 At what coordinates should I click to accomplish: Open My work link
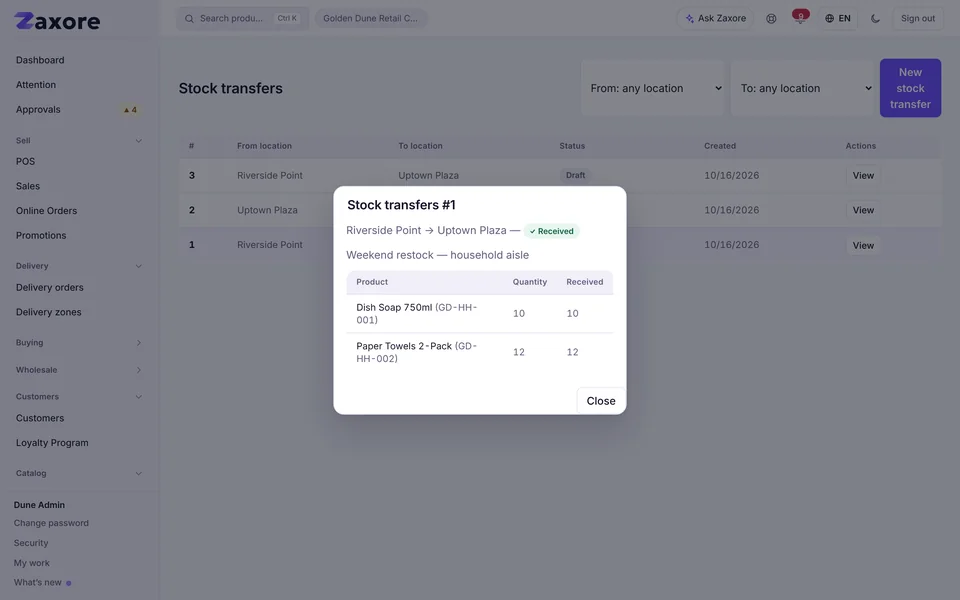point(31,563)
